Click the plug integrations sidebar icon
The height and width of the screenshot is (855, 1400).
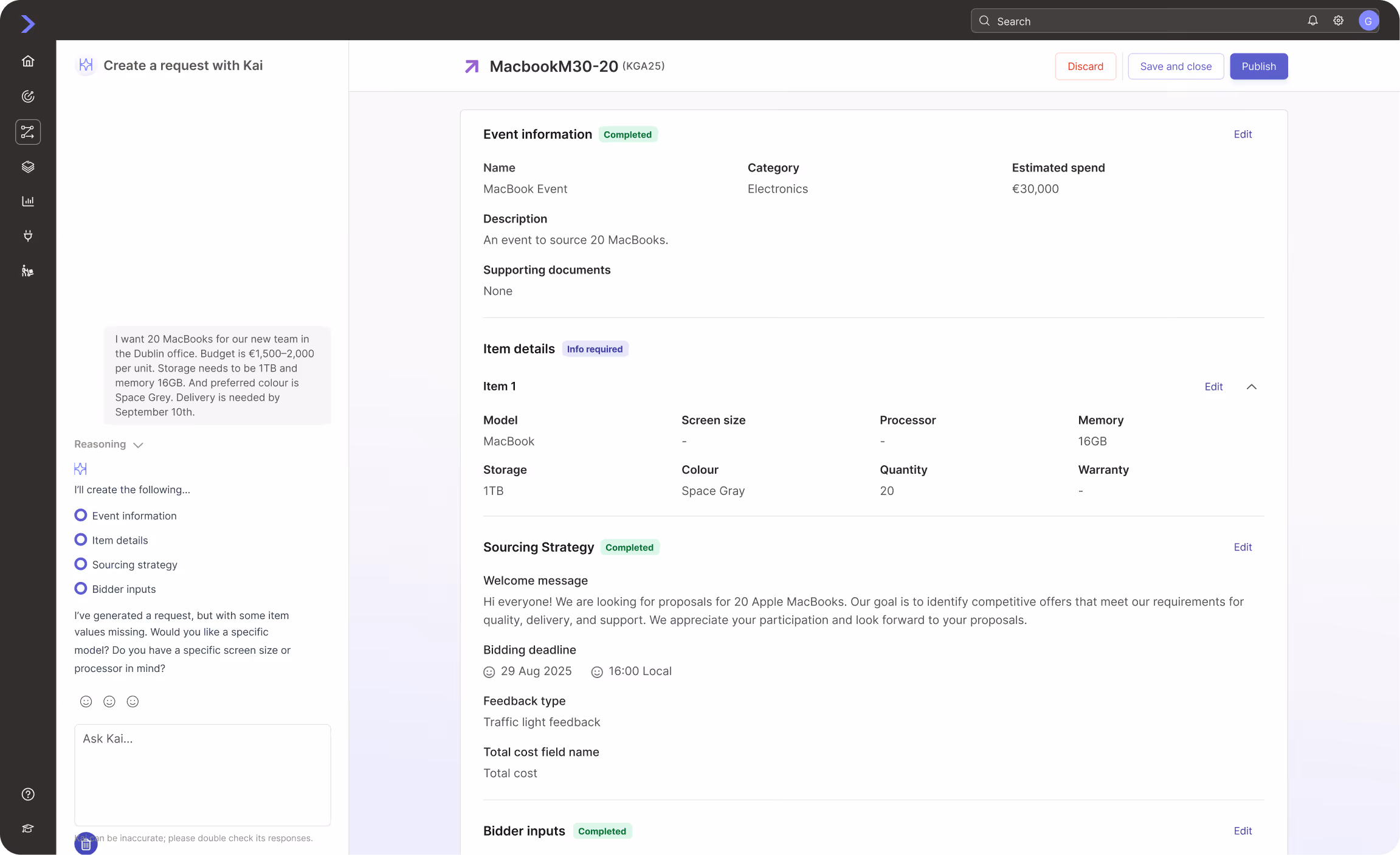[x=28, y=236]
